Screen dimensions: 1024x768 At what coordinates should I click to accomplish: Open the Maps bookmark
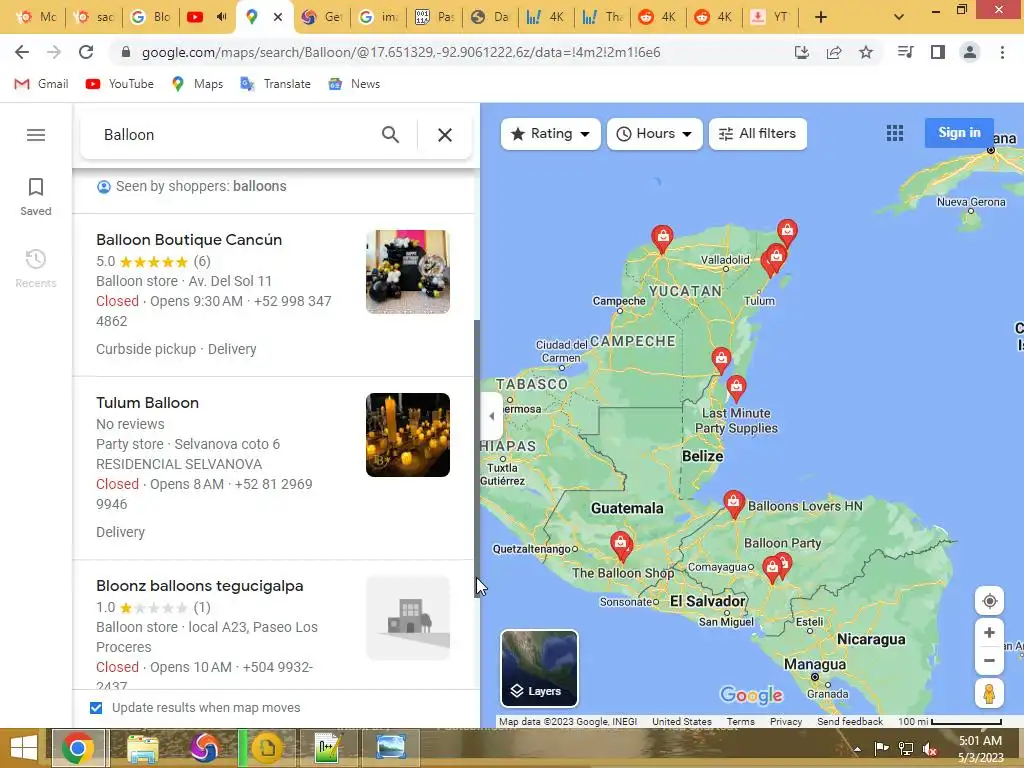tap(197, 84)
